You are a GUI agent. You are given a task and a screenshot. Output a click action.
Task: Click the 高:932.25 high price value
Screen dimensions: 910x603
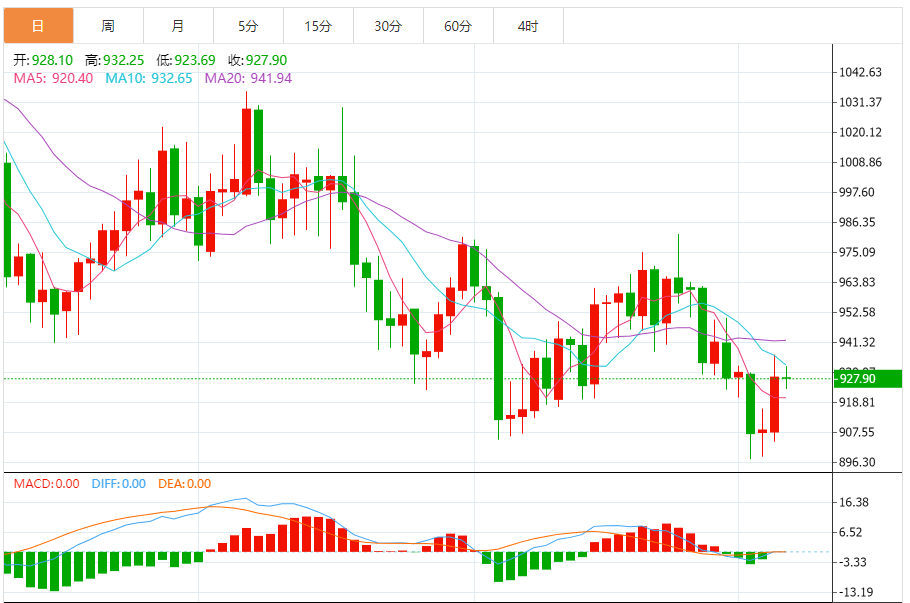(x=114, y=60)
